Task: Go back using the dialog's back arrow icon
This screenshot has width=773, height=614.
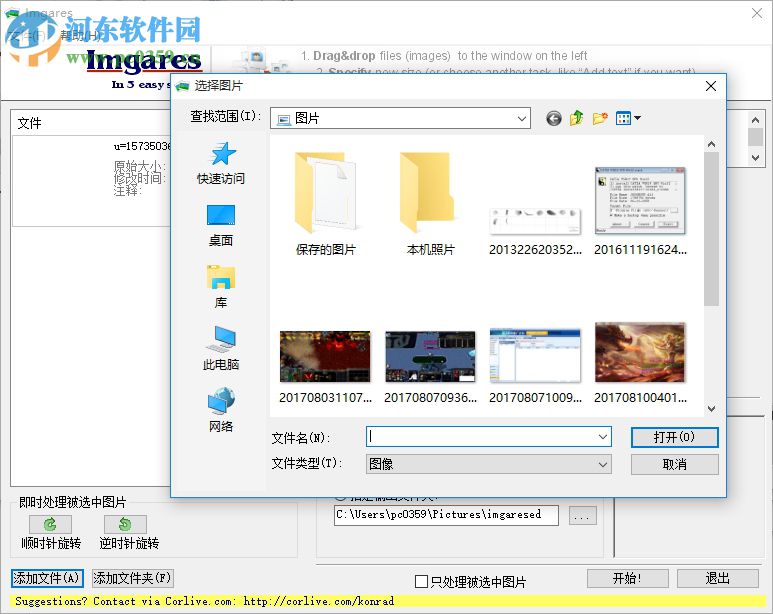Action: 554,118
